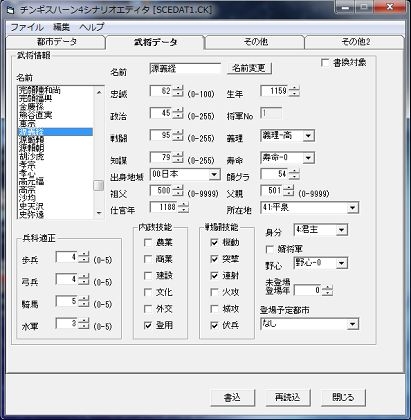Uncheck the 機動 battle skill
The image size is (411, 420).
215,243
